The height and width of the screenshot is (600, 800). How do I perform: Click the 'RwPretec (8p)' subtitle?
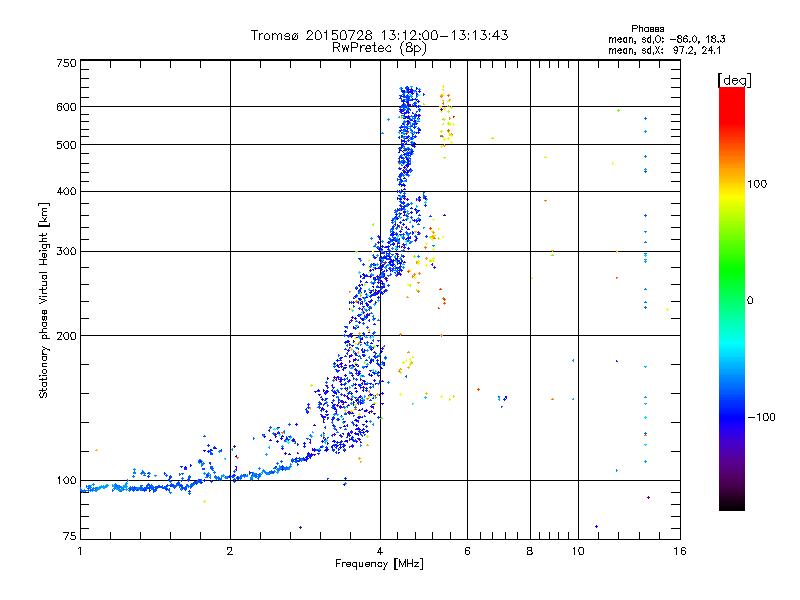tap(379, 48)
